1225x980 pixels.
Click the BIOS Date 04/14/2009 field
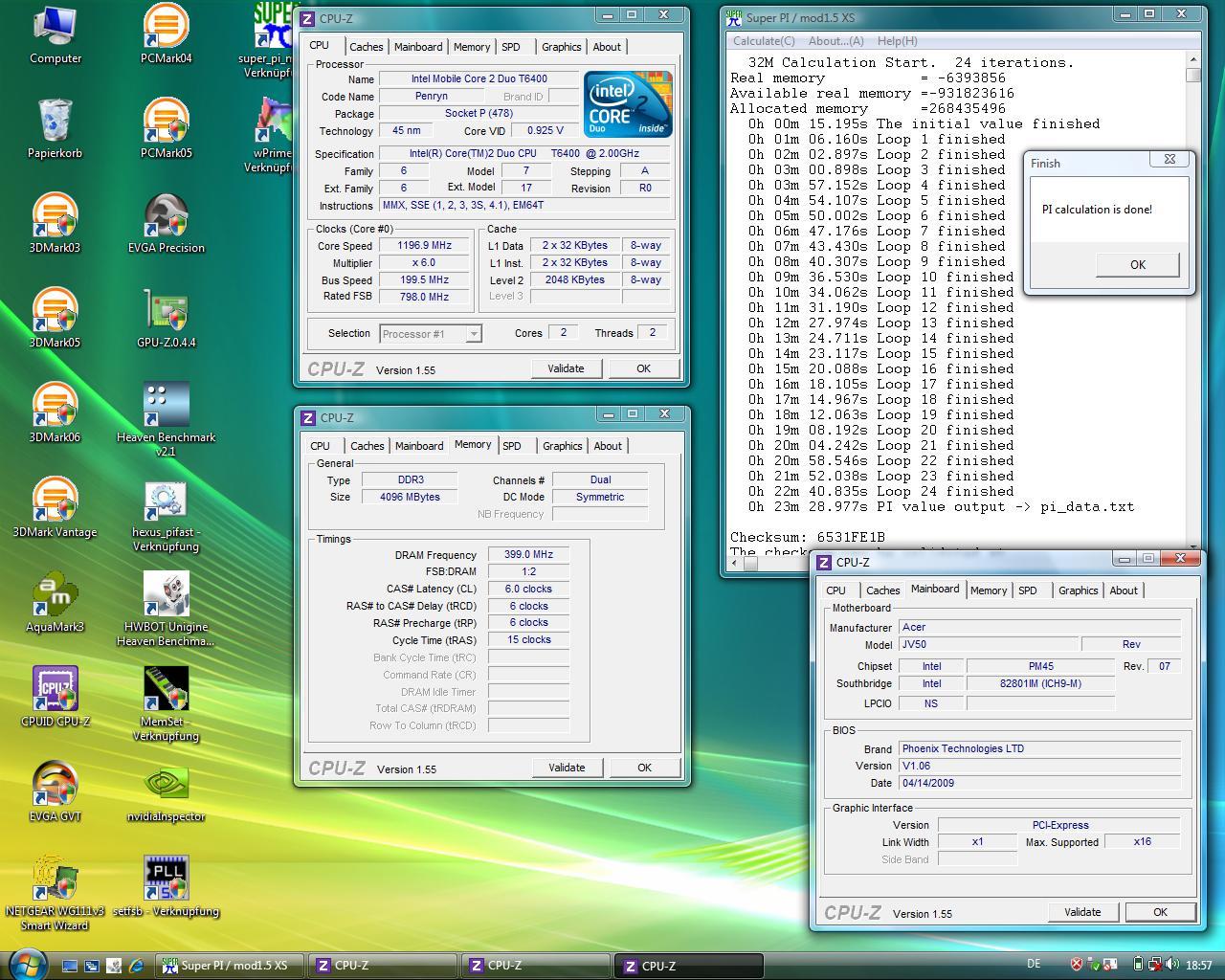coord(1039,783)
